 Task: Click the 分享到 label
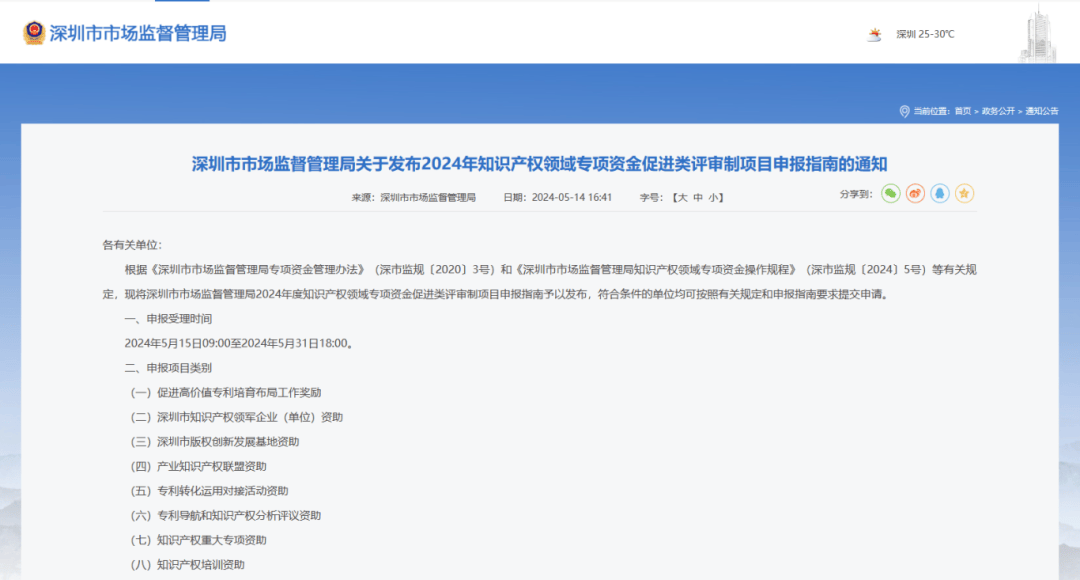pyautogui.click(x=856, y=194)
